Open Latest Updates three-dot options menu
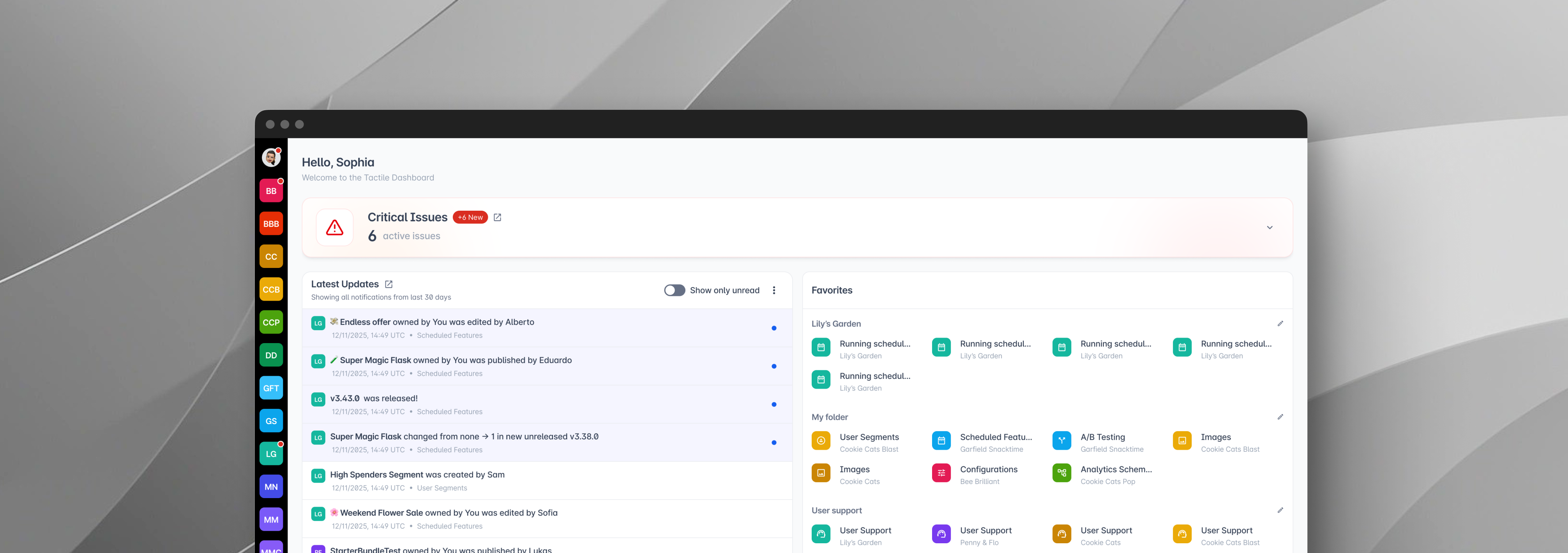Image resolution: width=1568 pixels, height=553 pixels. click(773, 290)
